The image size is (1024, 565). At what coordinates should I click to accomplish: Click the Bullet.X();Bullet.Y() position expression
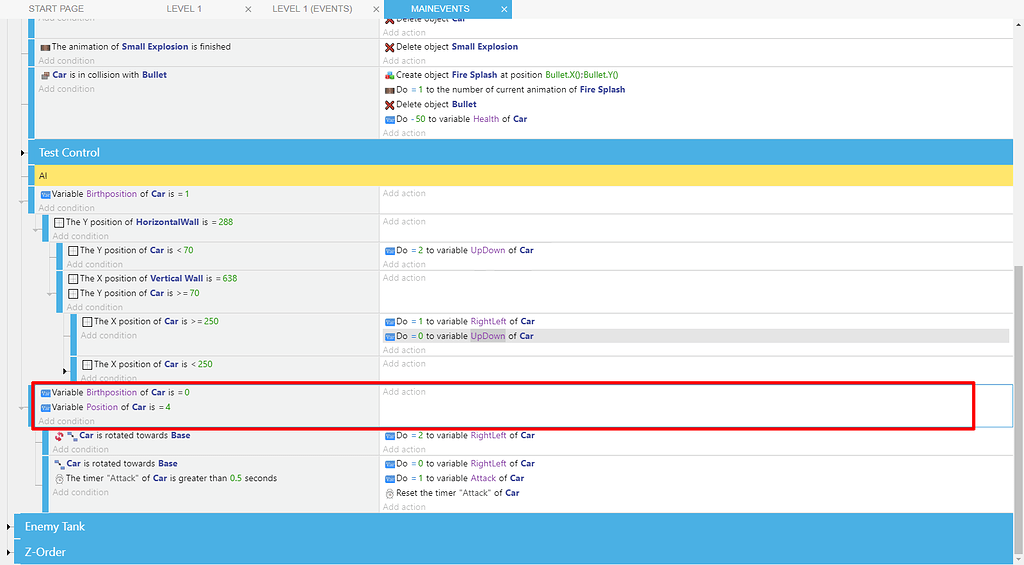582,75
